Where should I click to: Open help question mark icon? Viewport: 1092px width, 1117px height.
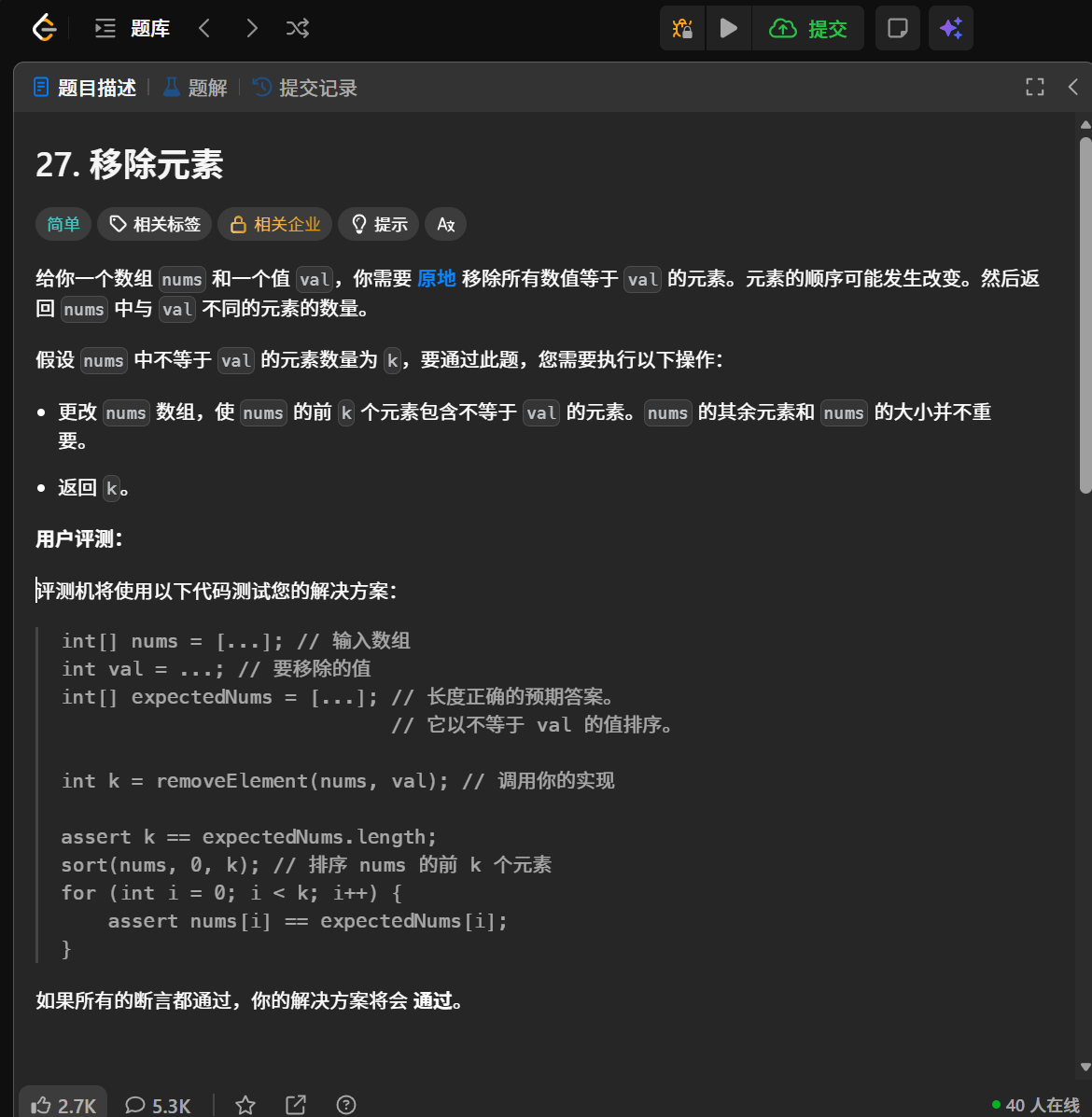click(x=346, y=1105)
